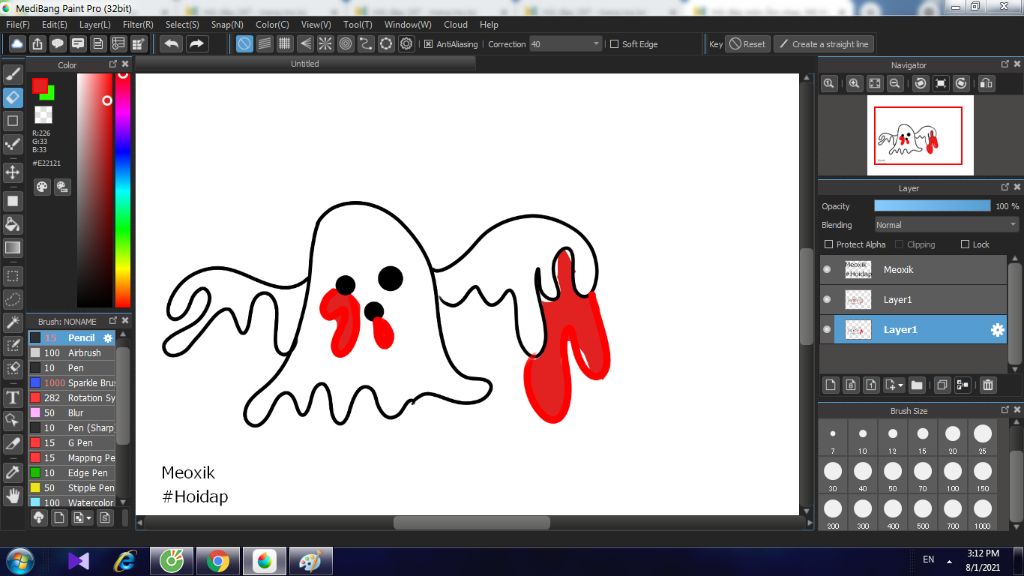Toggle the Clipping checkbox
This screenshot has width=1024, height=576.
click(x=899, y=244)
